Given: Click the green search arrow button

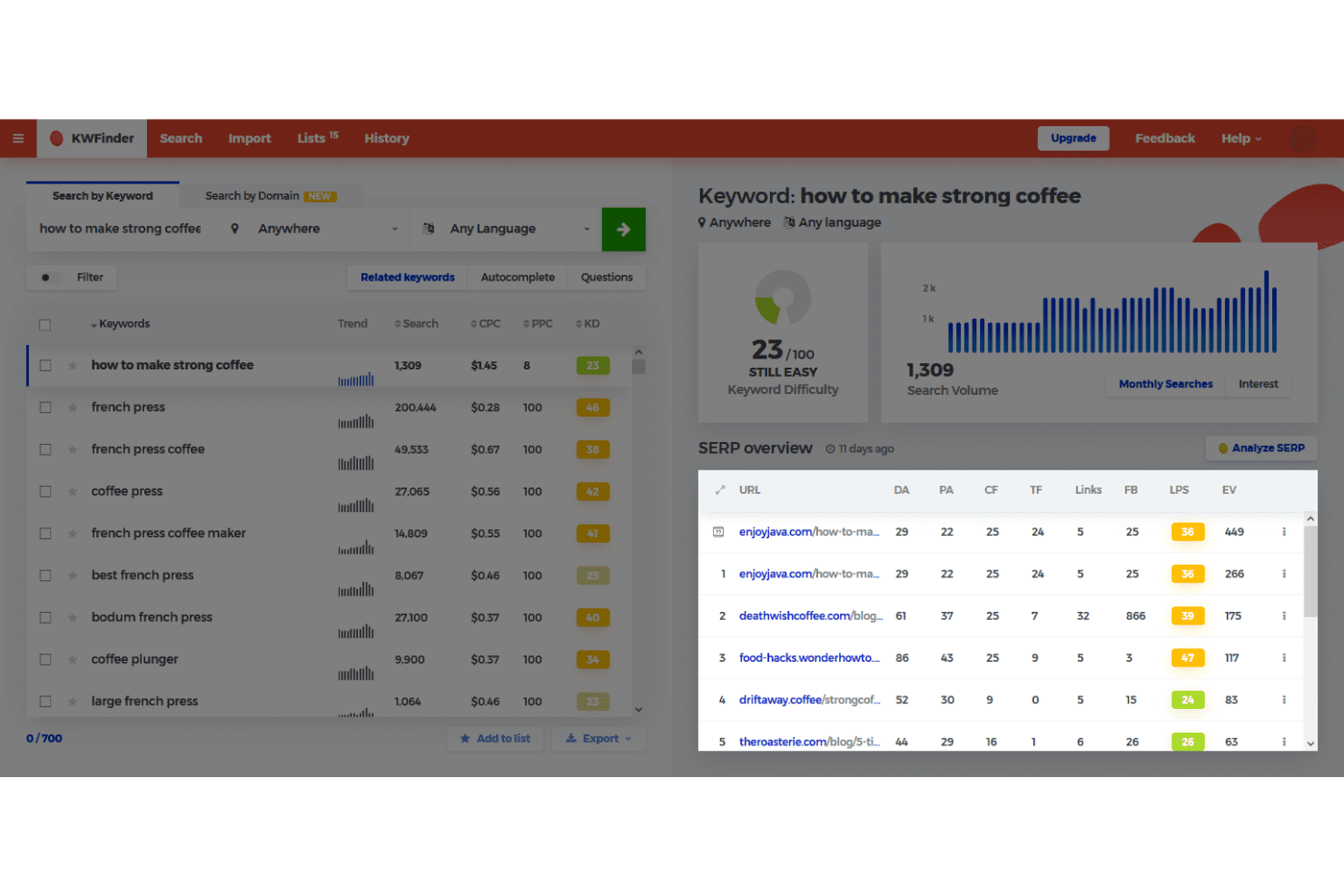Looking at the screenshot, I should pos(623,229).
